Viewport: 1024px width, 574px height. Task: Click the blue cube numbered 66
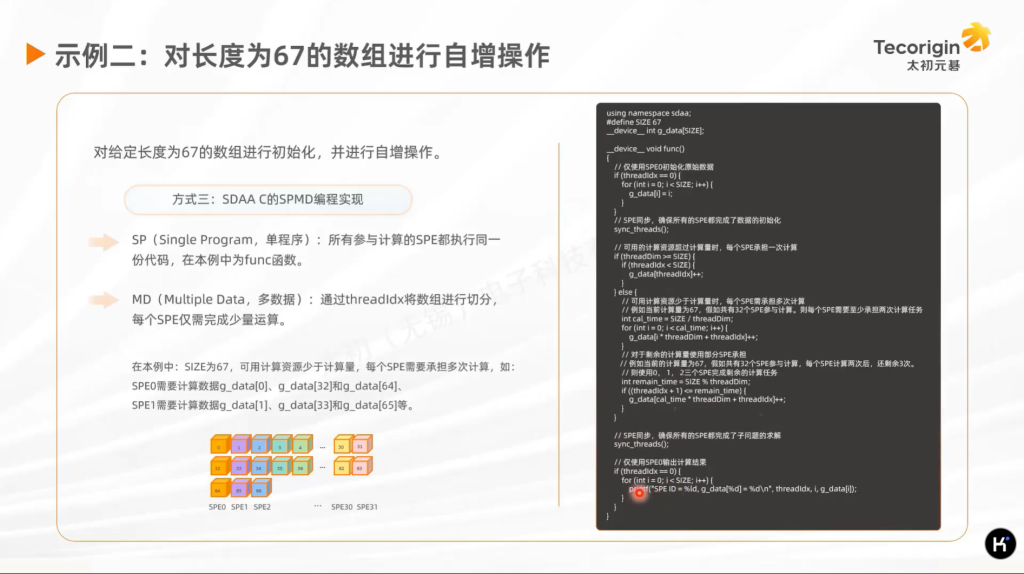[260, 489]
